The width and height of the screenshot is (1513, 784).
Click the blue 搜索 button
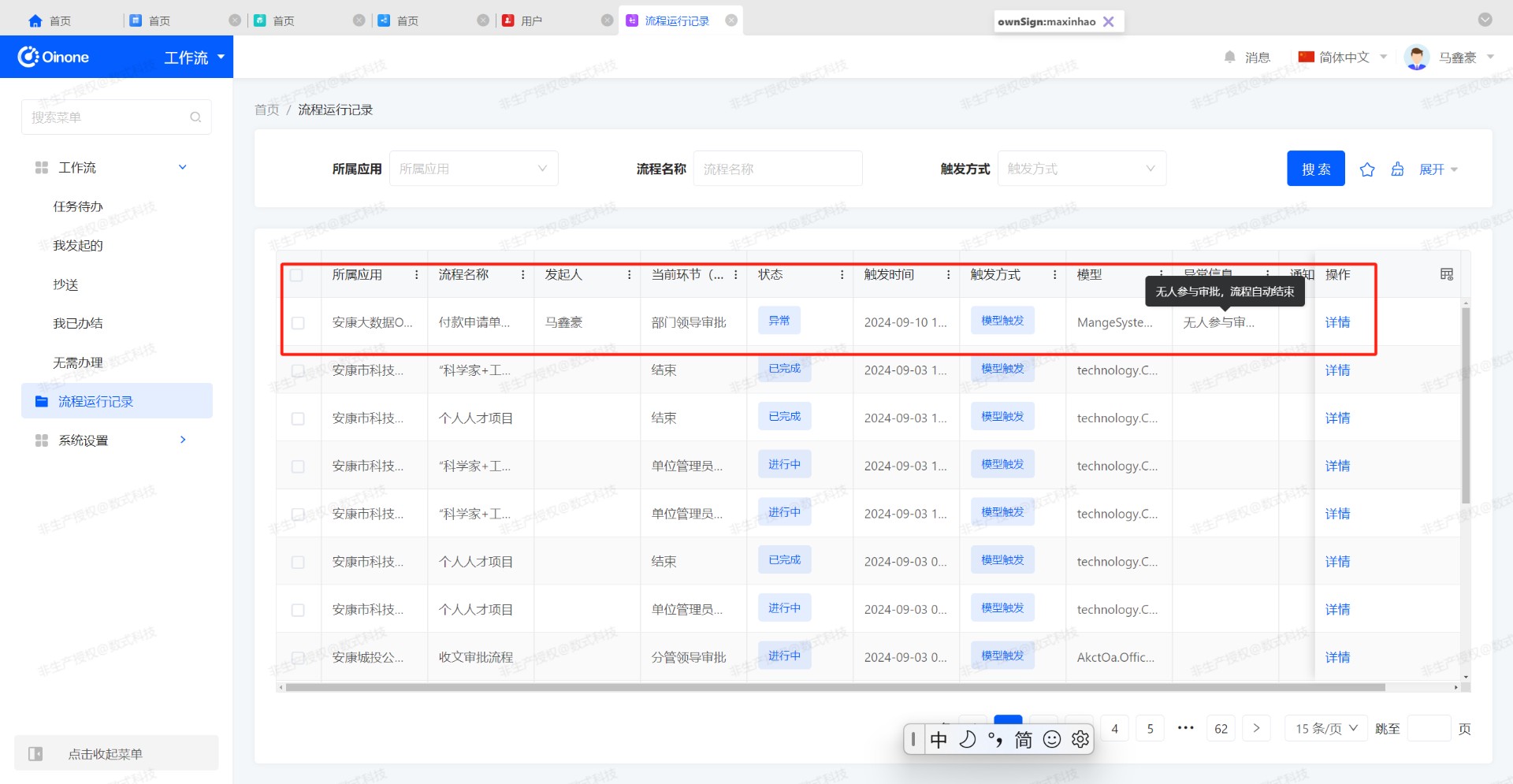(x=1316, y=169)
